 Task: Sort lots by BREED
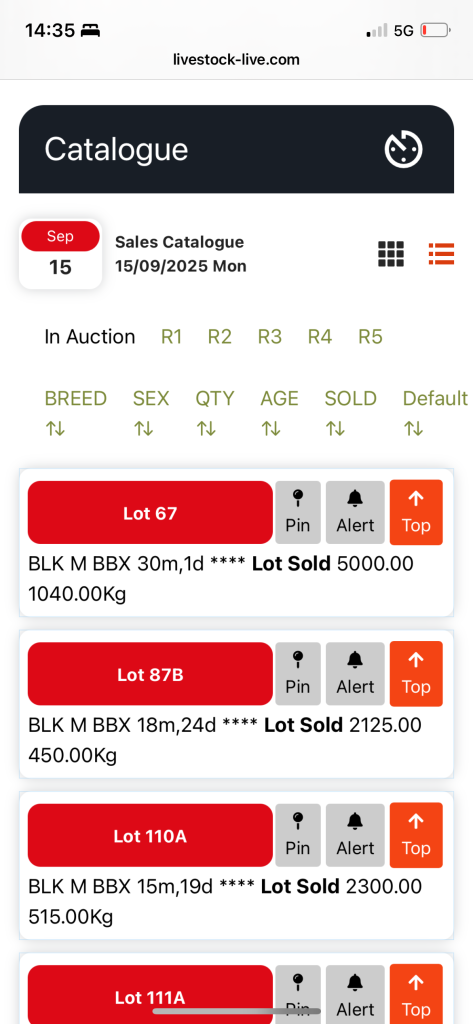click(x=76, y=412)
